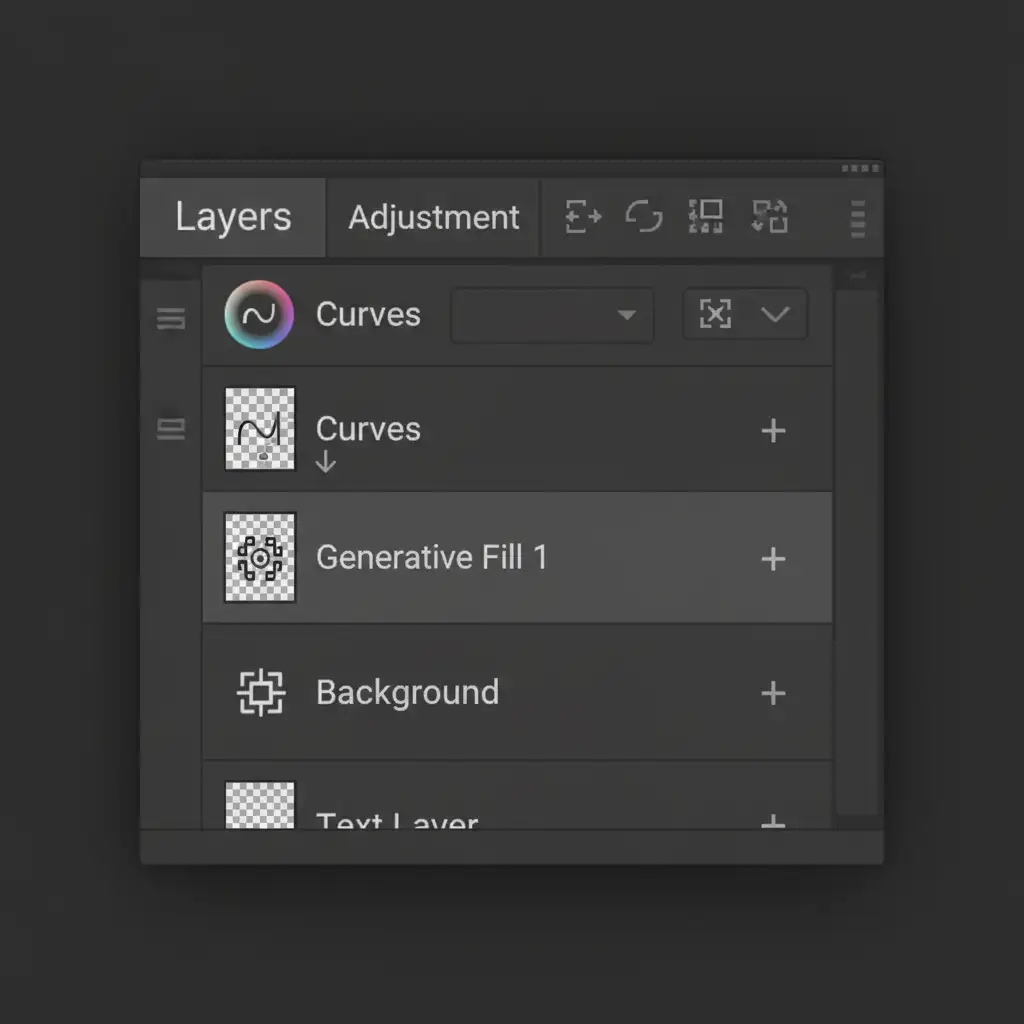Click the swap squares icon in the header

click(770, 217)
